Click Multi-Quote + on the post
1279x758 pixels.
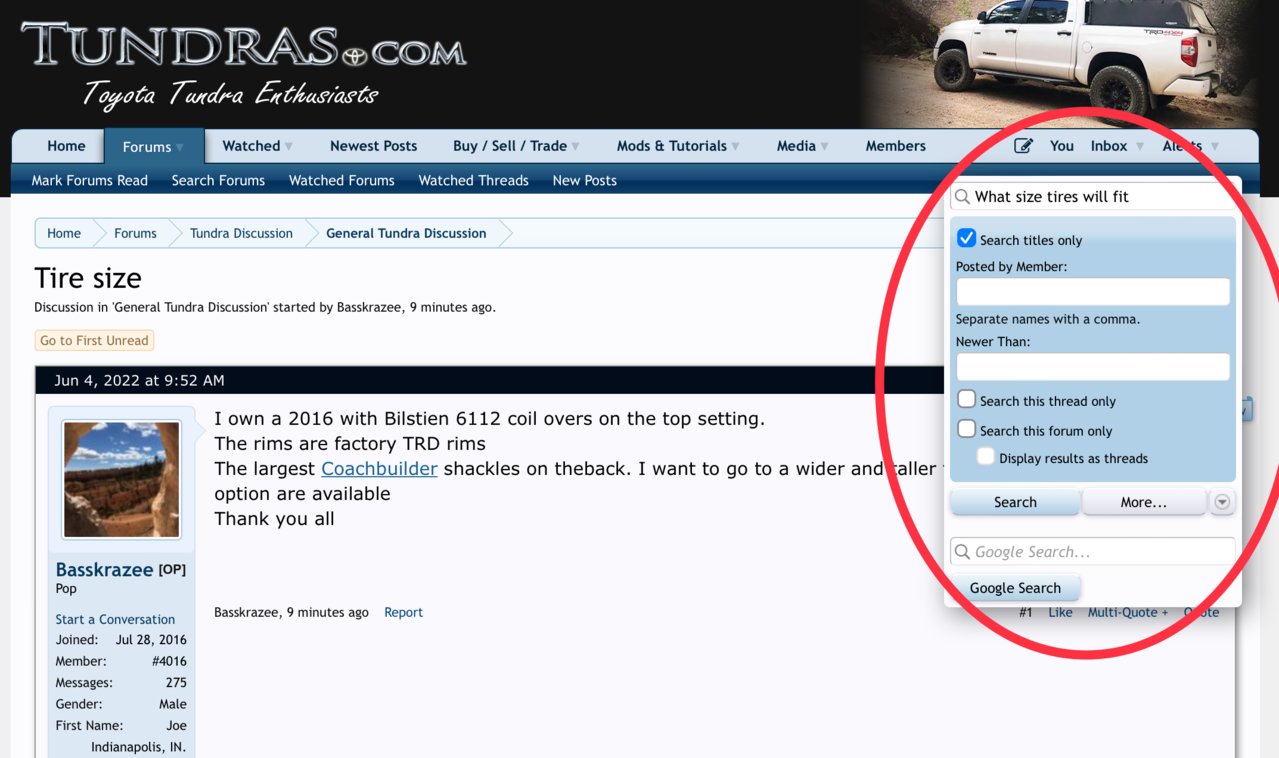[1128, 612]
